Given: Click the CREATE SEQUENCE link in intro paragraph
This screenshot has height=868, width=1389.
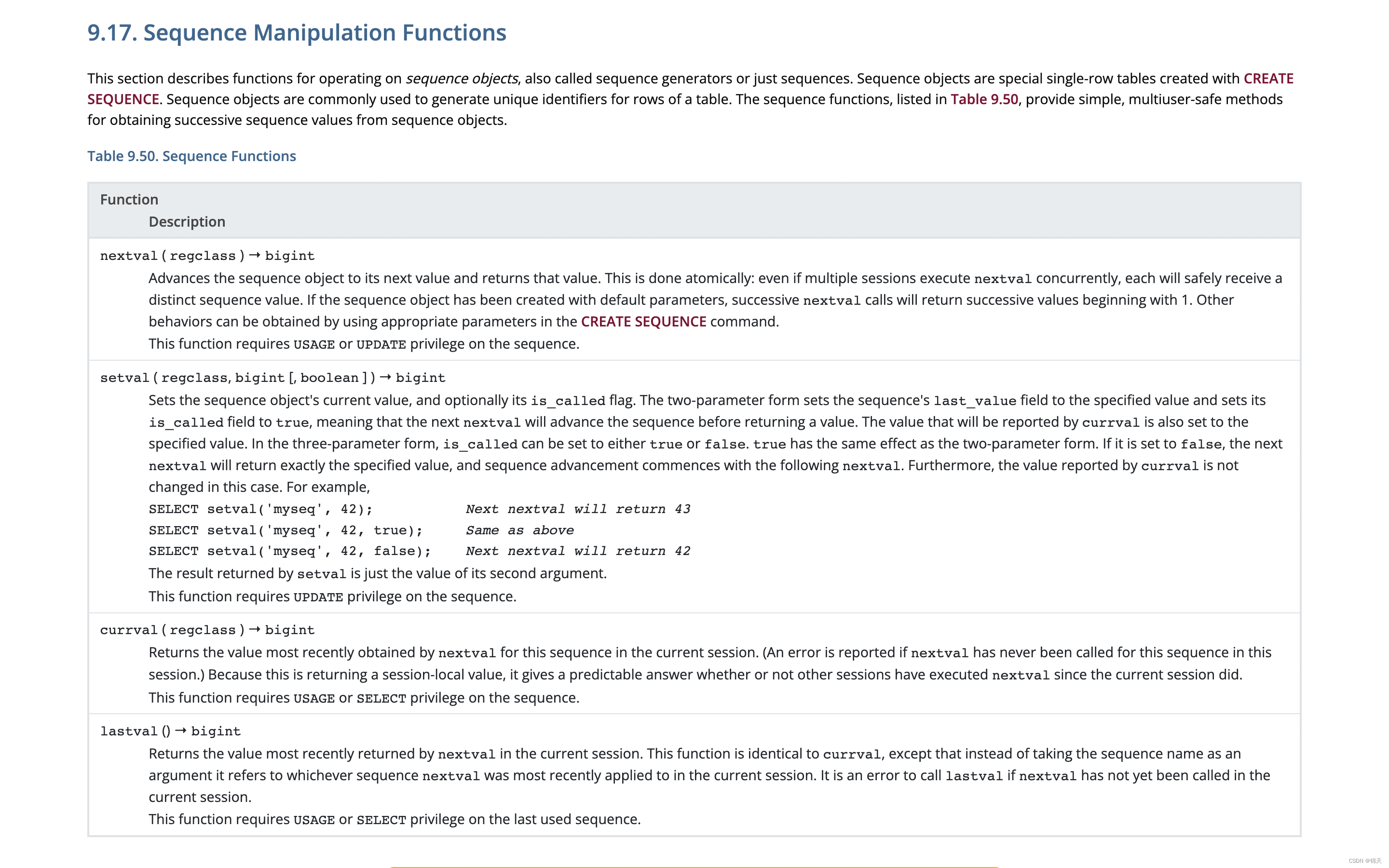Looking at the screenshot, I should (1268, 79).
